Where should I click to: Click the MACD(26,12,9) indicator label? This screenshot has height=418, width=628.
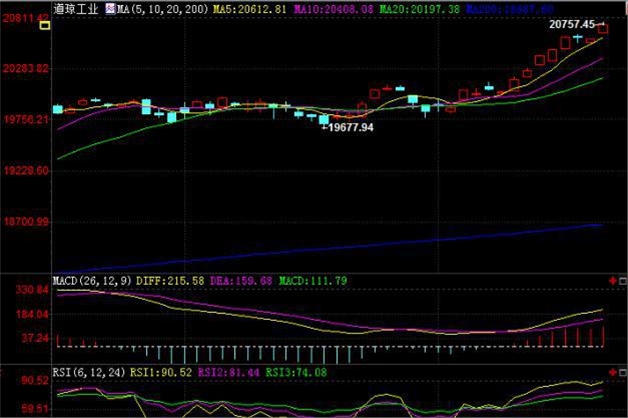92,281
